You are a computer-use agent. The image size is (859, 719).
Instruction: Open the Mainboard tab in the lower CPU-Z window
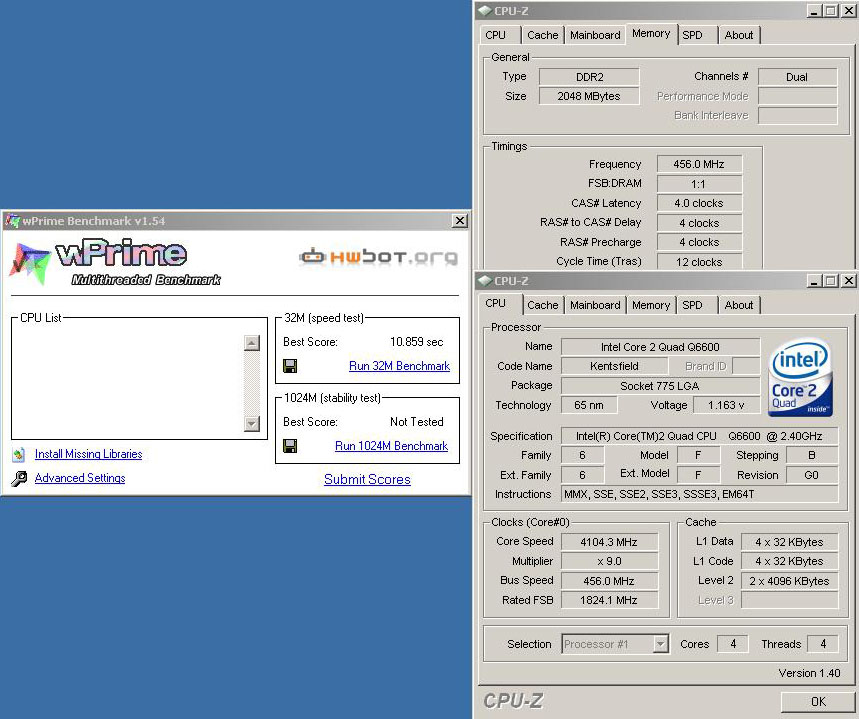[595, 305]
